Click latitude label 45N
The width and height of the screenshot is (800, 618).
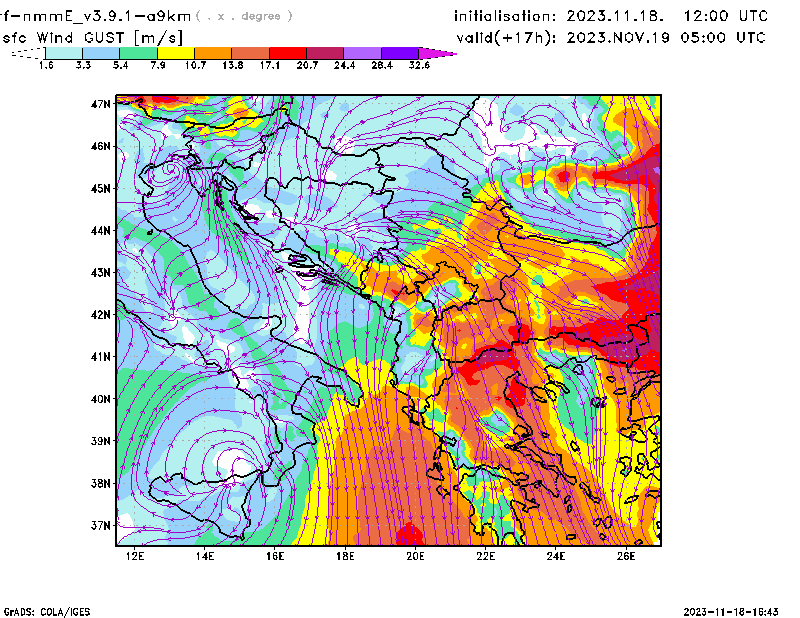click(101, 188)
